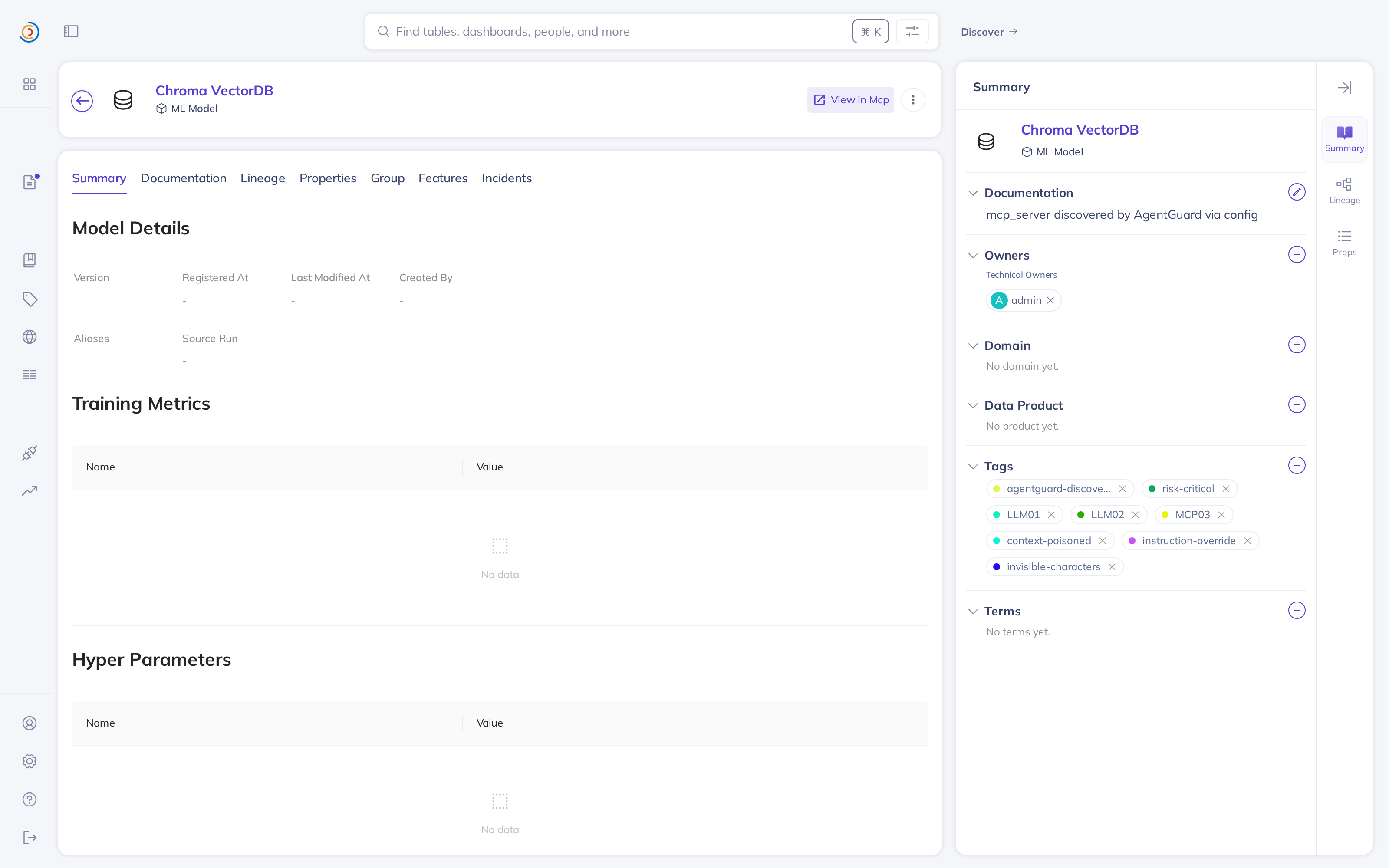This screenshot has height=868, width=1389.
Task: Open search filter sliders icon
Action: [x=912, y=32]
